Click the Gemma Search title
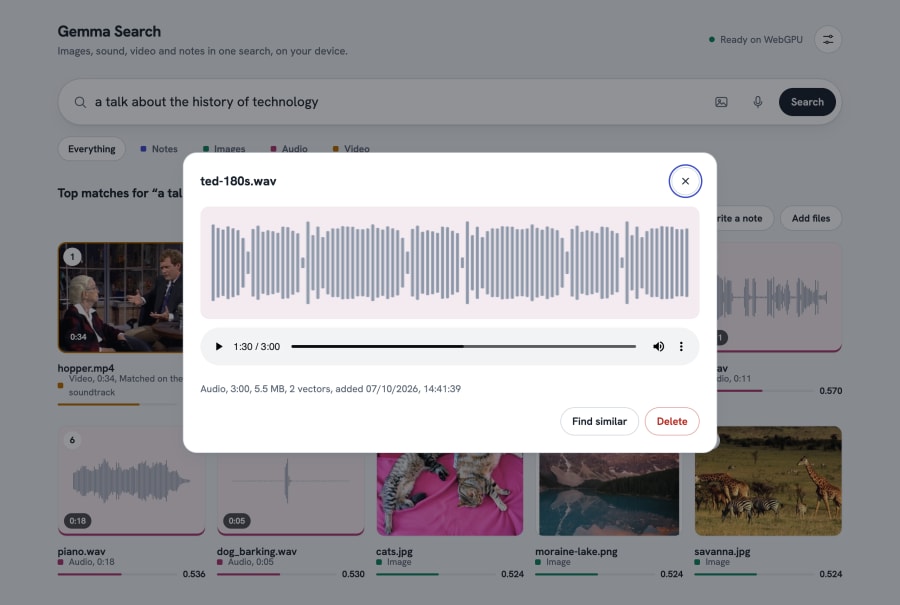900x605 pixels. click(x=109, y=32)
